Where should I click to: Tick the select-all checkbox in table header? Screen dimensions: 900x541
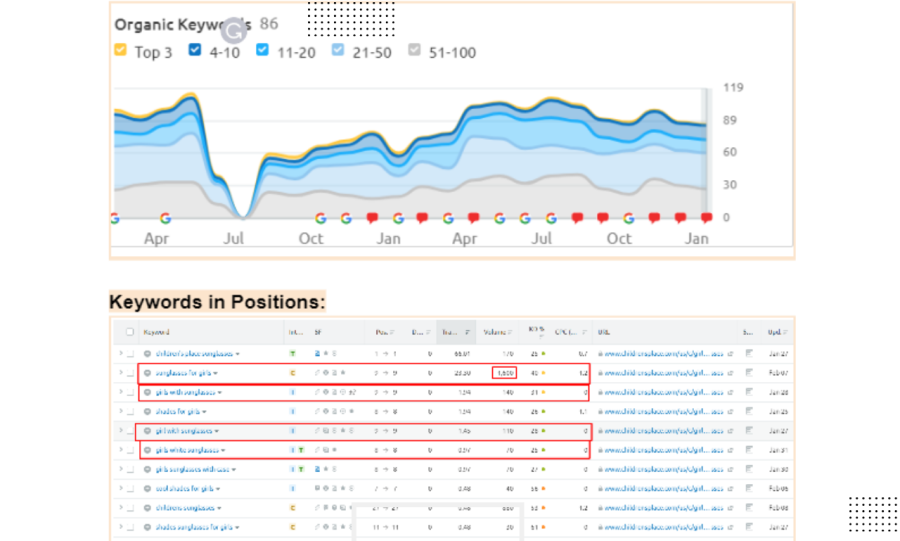pos(130,332)
